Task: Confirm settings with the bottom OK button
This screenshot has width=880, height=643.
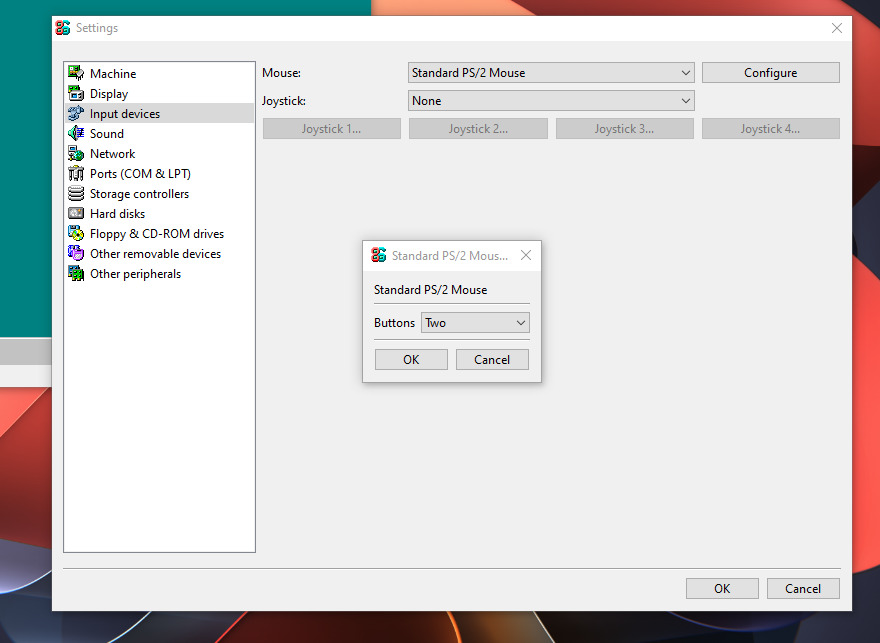Action: [722, 589]
